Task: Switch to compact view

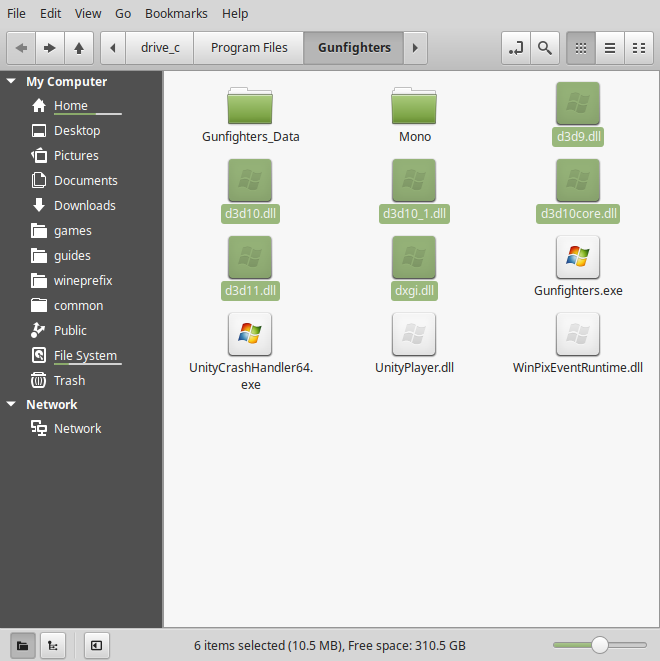Action: click(x=639, y=48)
